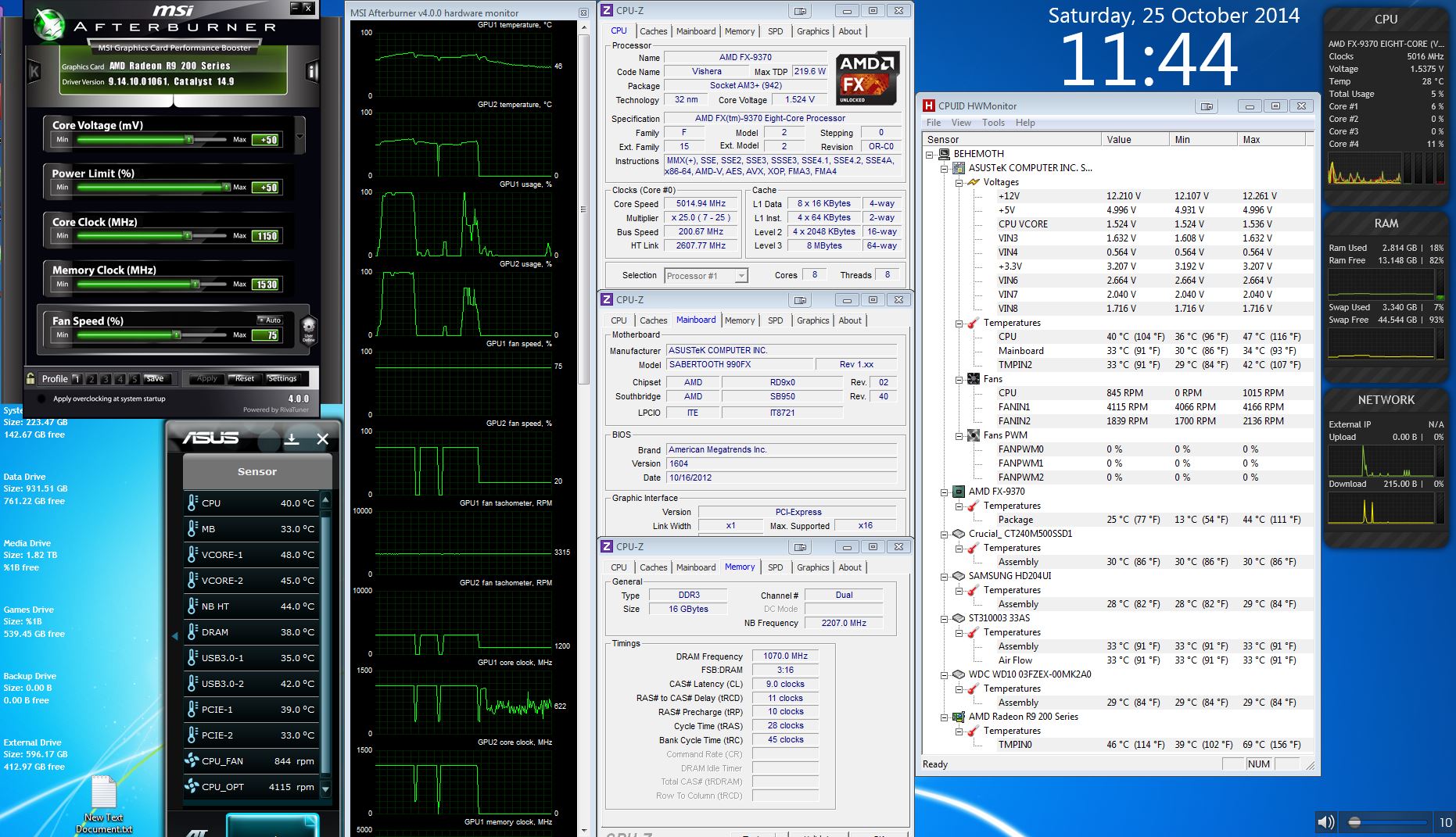Click the CPU-Z title bar tools icon, top window
1456x837 pixels.
point(799,11)
